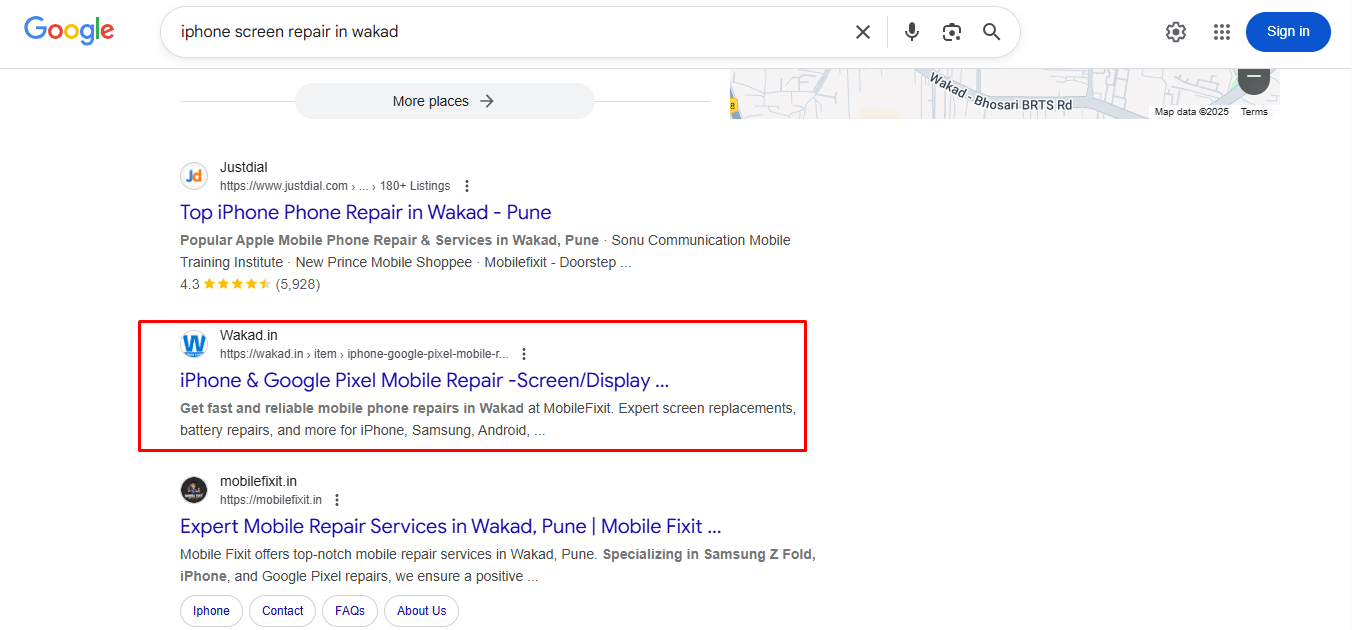
Task: Click the Google logo
Action: click(x=68, y=31)
